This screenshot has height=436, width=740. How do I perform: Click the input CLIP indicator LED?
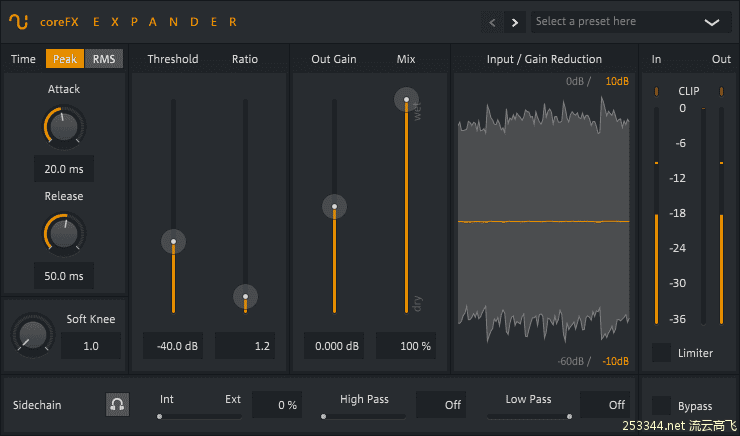tap(656, 92)
